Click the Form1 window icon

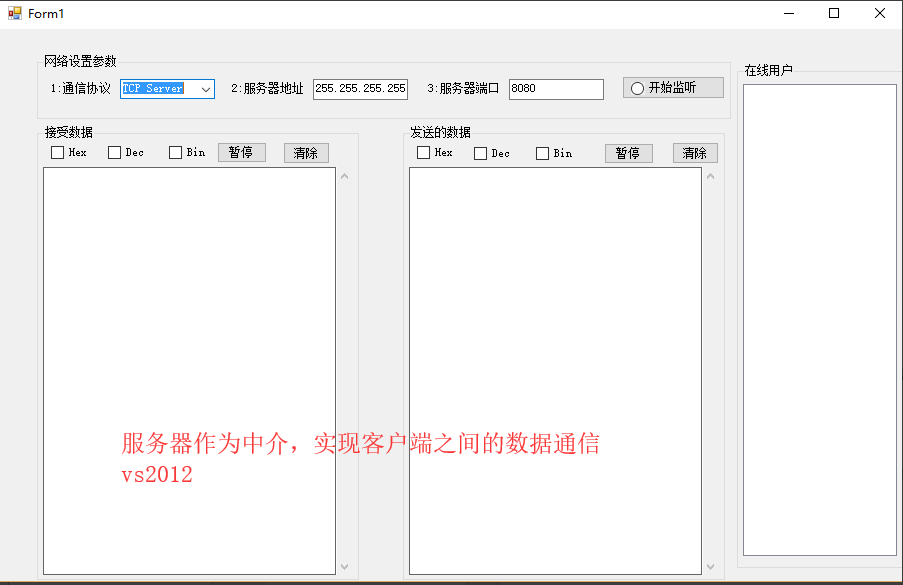14,13
